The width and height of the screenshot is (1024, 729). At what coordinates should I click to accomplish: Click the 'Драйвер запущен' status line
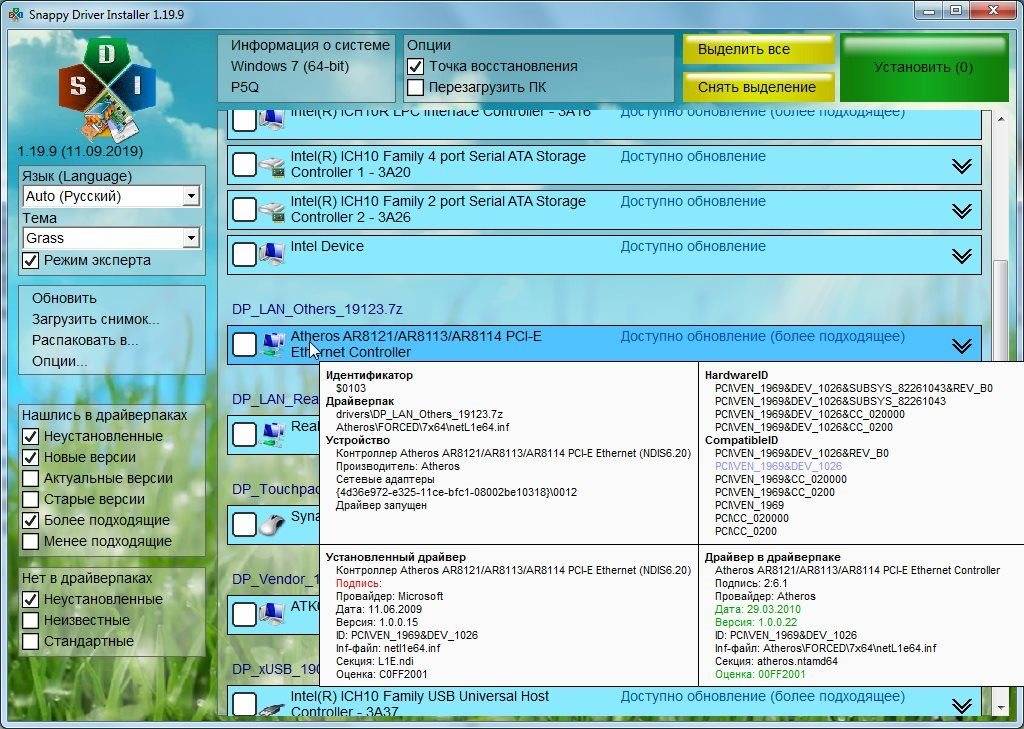pyautogui.click(x=381, y=505)
